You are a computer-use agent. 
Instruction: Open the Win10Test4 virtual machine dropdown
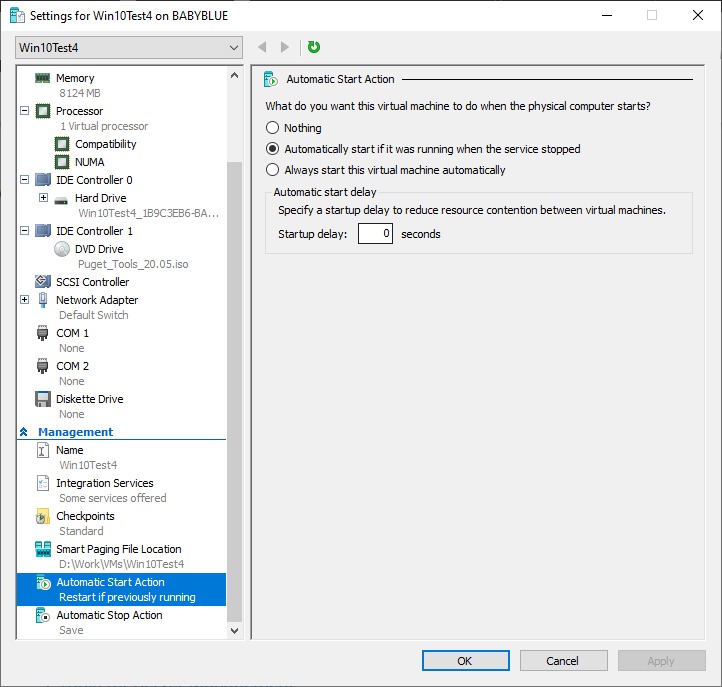pos(130,47)
